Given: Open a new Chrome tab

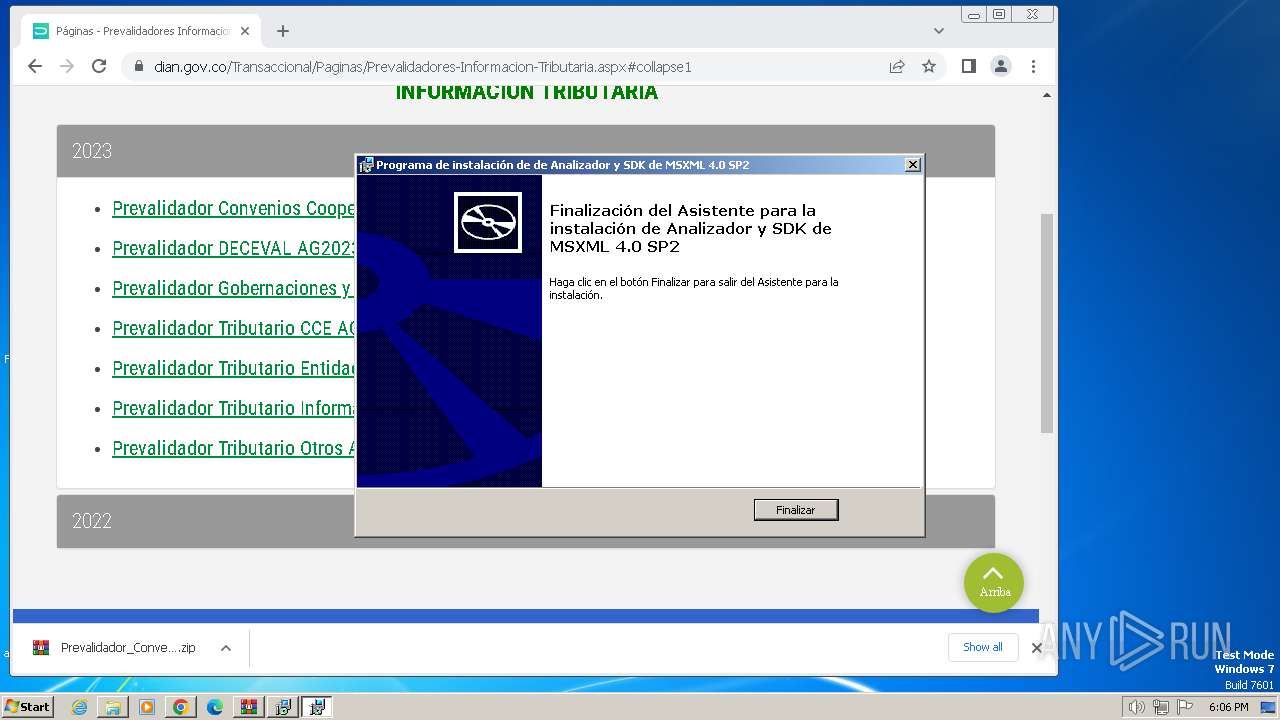Looking at the screenshot, I should 283,31.
